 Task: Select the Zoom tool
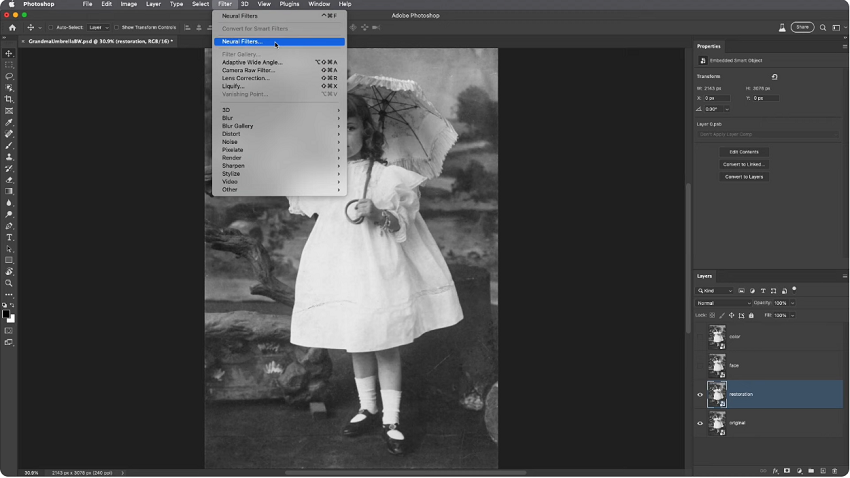click(9, 283)
